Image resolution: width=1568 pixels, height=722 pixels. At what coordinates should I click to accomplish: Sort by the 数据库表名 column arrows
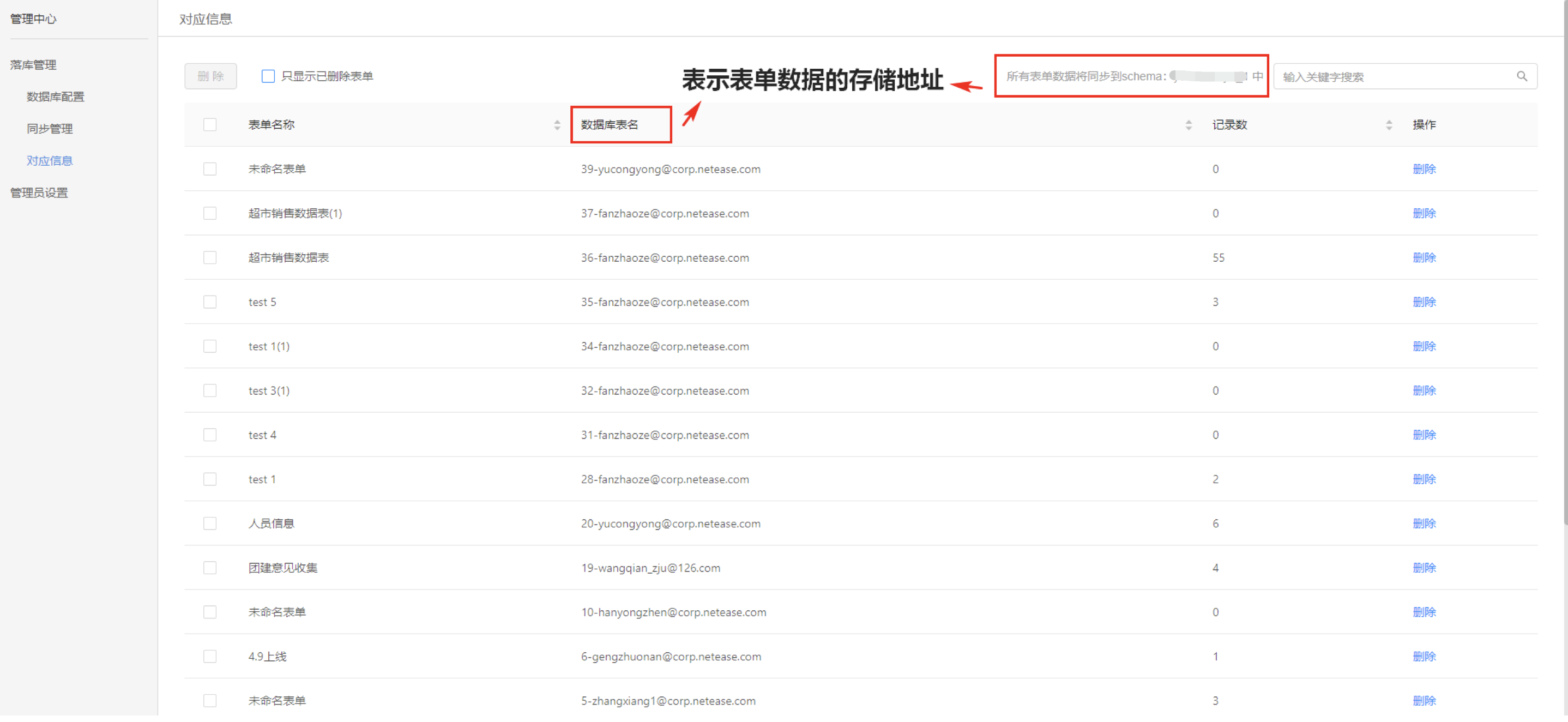(x=1188, y=125)
